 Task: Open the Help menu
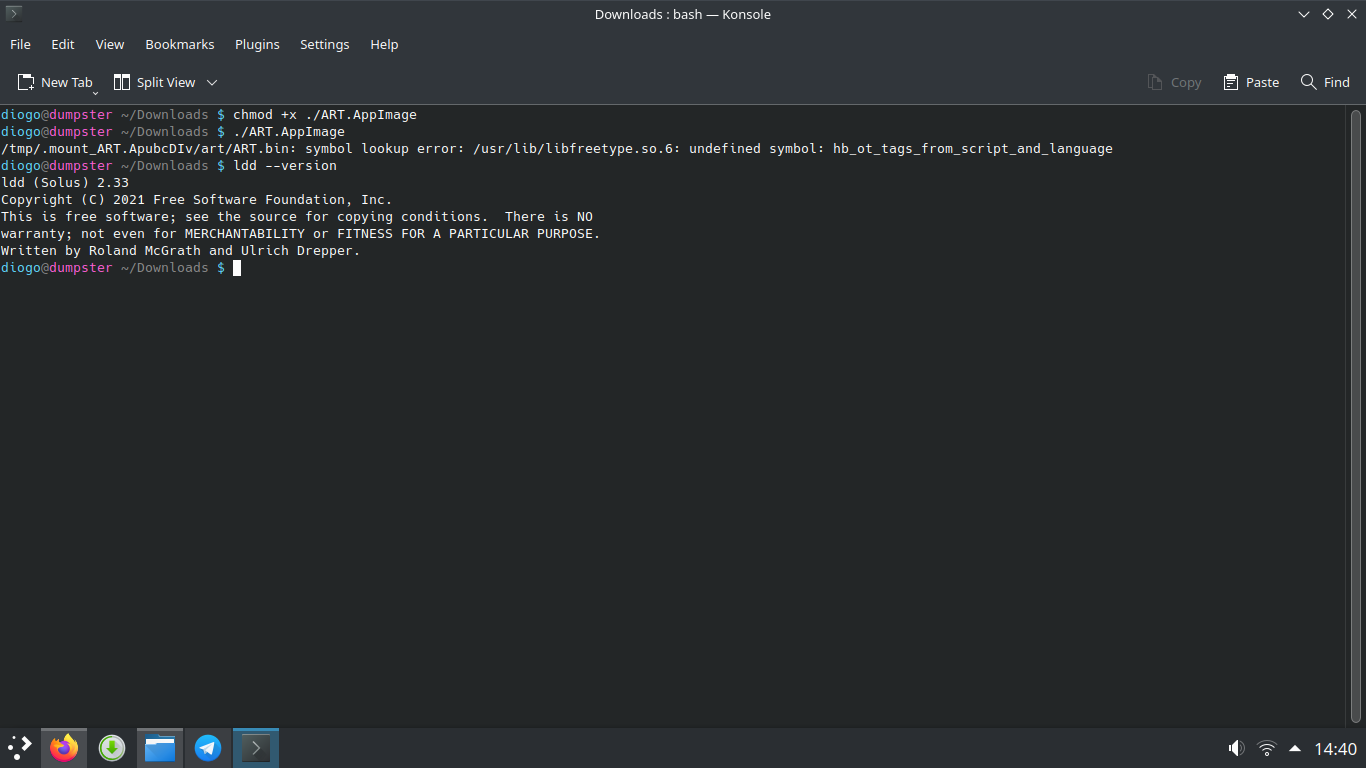pyautogui.click(x=384, y=44)
